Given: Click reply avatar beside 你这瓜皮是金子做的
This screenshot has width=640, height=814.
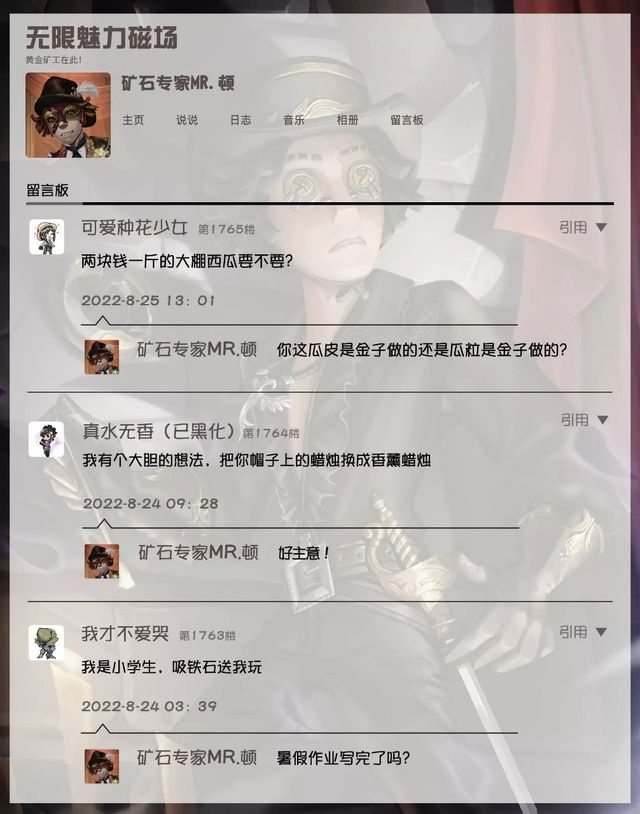Looking at the screenshot, I should pos(102,357).
